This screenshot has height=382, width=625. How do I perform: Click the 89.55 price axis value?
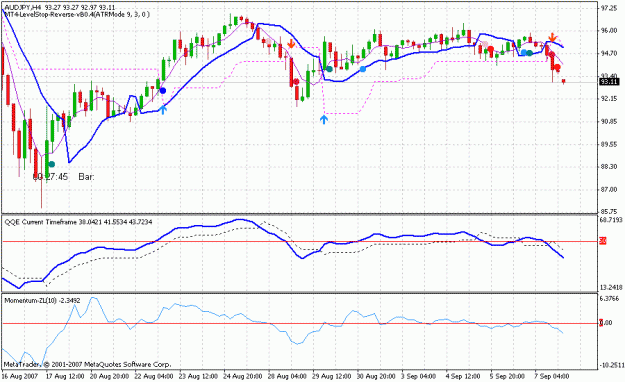(x=609, y=144)
